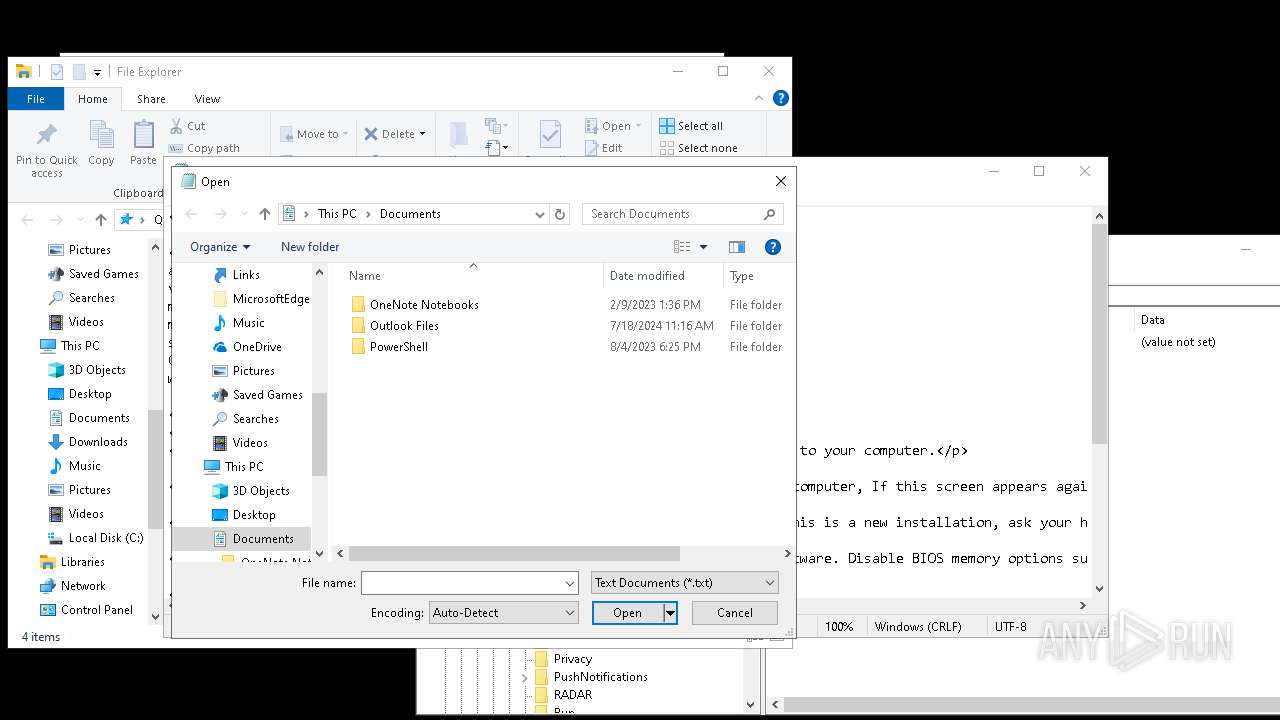Click Select none in File Explorer ribbon
The image size is (1280, 720).
click(x=698, y=148)
